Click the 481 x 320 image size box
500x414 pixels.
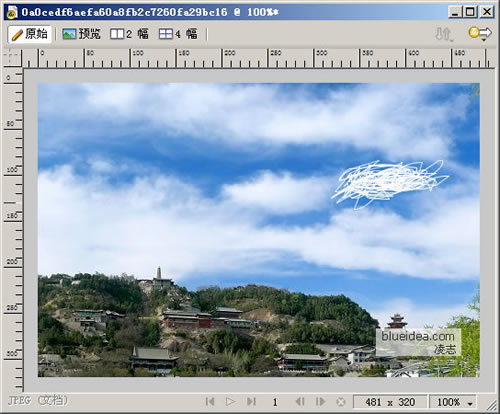pyautogui.click(x=390, y=402)
